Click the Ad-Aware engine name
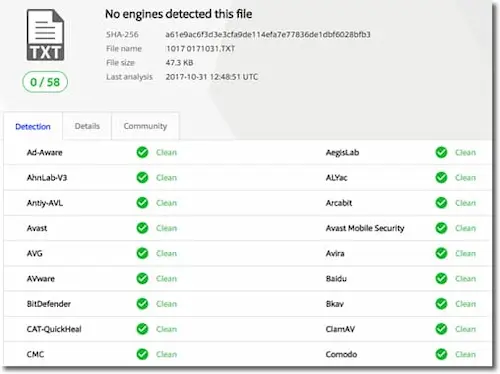 [x=45, y=153]
